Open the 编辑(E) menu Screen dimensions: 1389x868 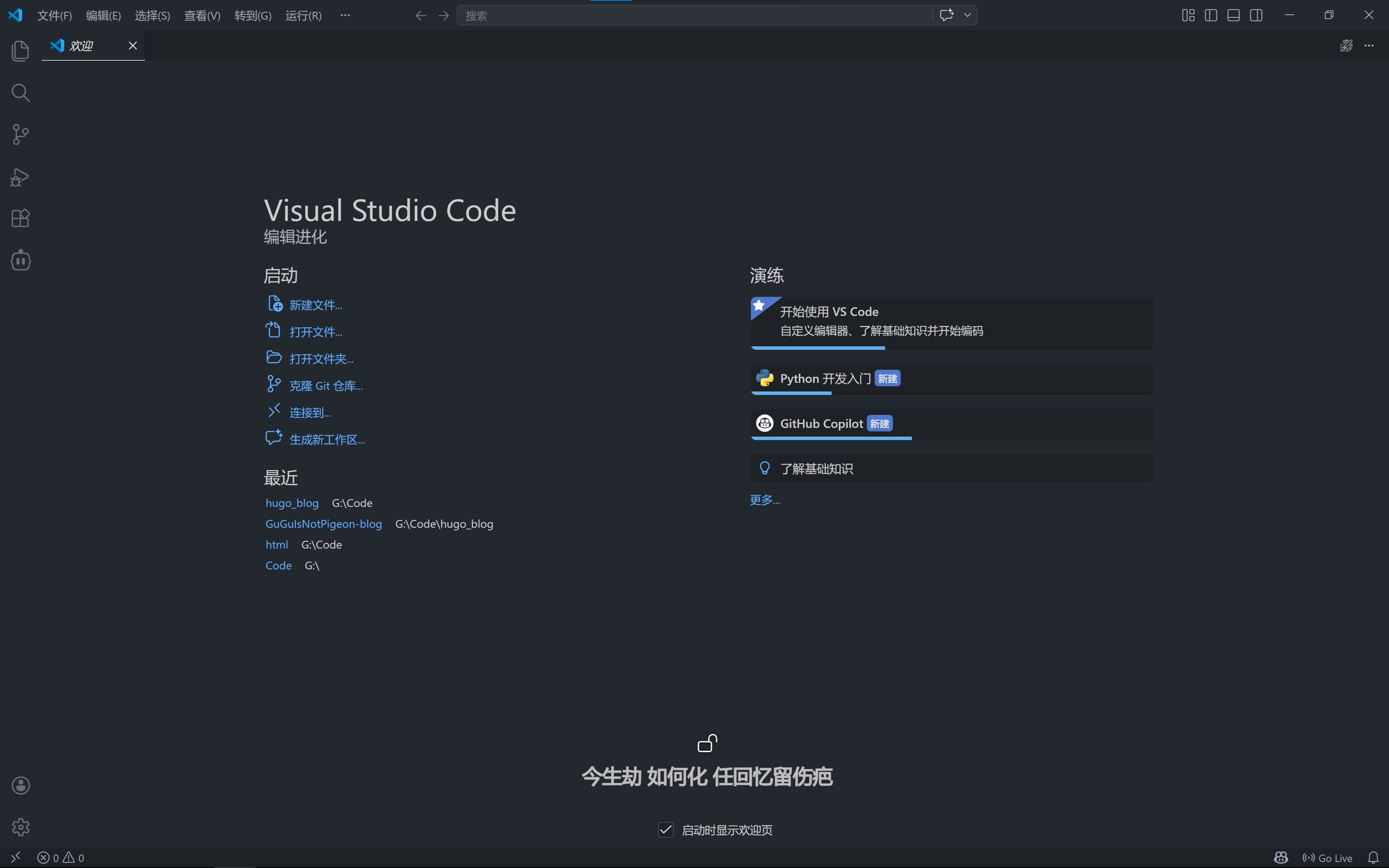pyautogui.click(x=103, y=16)
